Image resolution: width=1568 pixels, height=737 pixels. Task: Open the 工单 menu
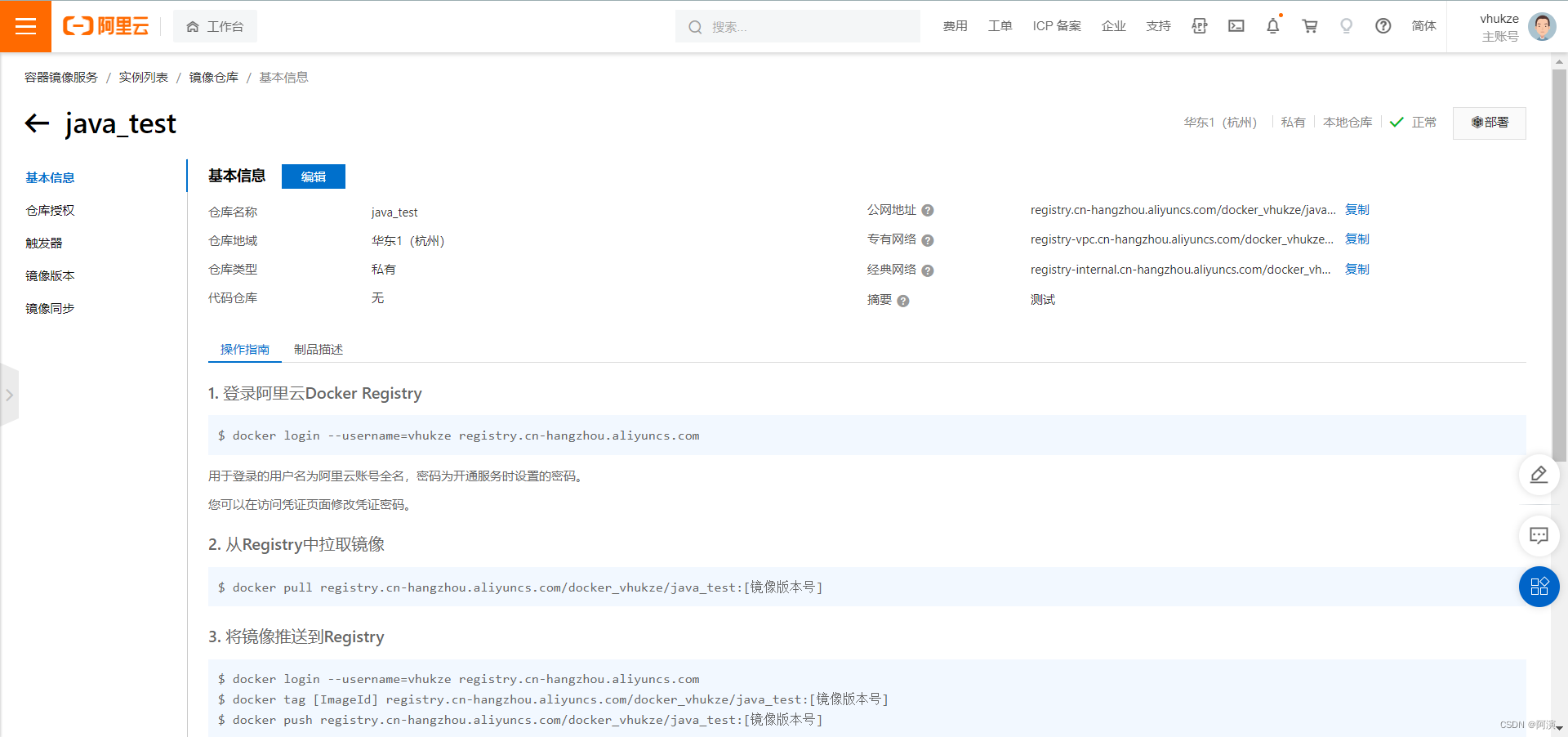(x=1000, y=26)
